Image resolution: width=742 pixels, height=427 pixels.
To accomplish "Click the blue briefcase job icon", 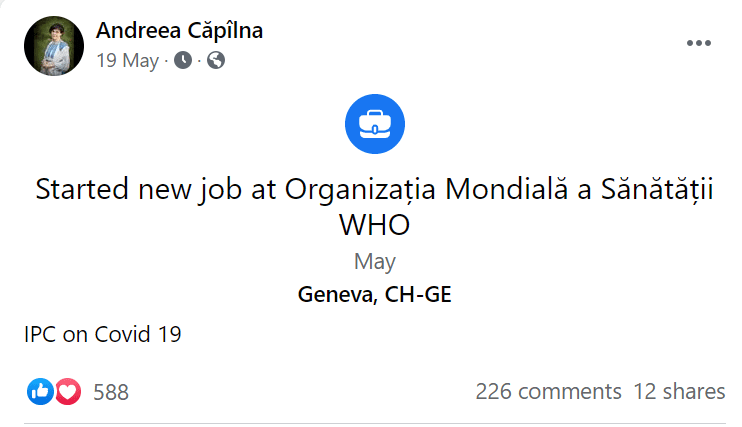I will [x=374, y=126].
